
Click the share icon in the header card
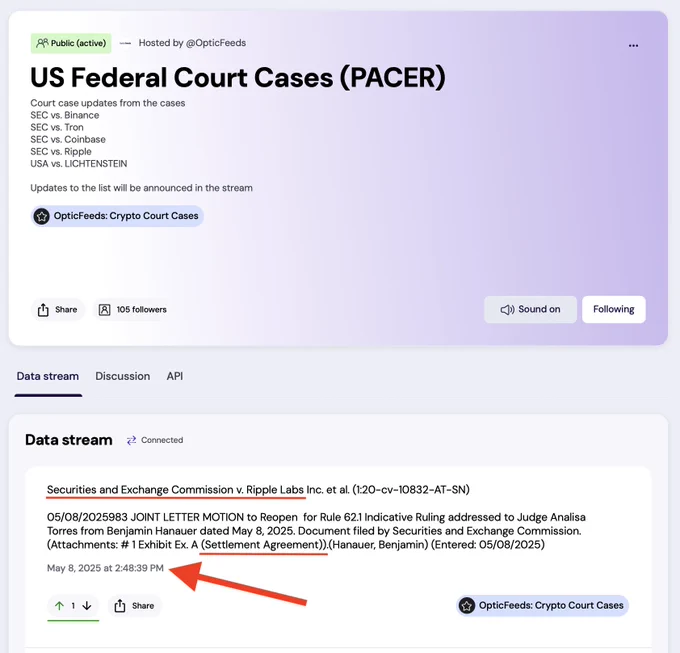43,310
